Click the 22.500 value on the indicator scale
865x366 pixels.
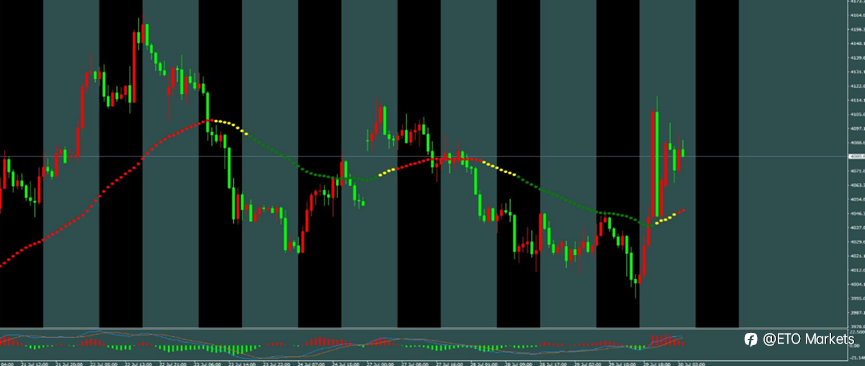coord(857,332)
